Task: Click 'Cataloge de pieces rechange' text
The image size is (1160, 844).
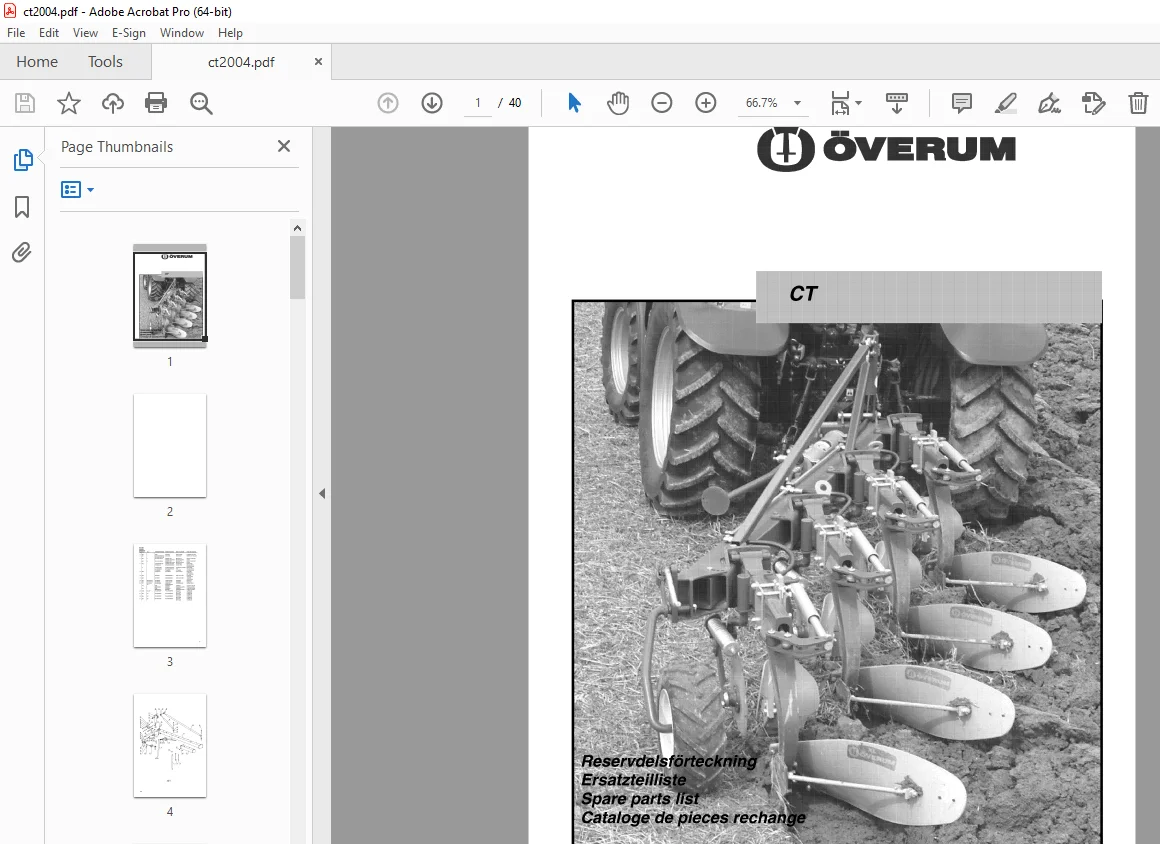Action: [x=693, y=818]
